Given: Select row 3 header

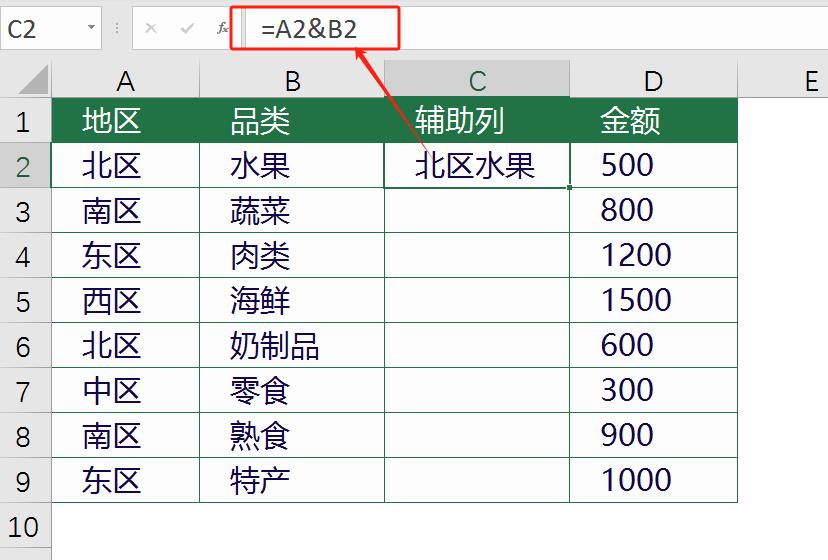Looking at the screenshot, I should [25, 211].
